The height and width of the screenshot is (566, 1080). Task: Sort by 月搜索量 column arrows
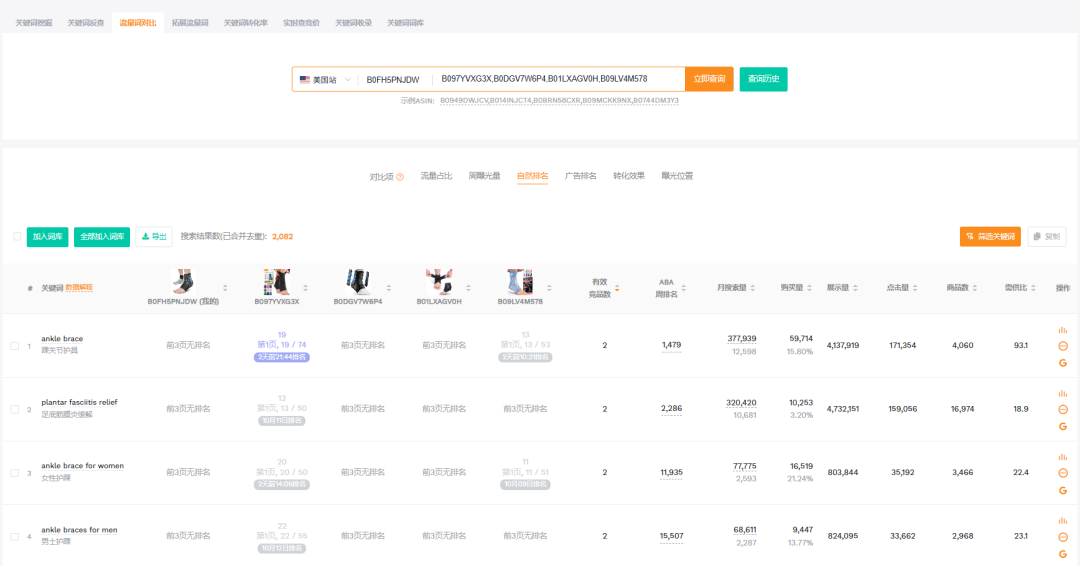753,288
